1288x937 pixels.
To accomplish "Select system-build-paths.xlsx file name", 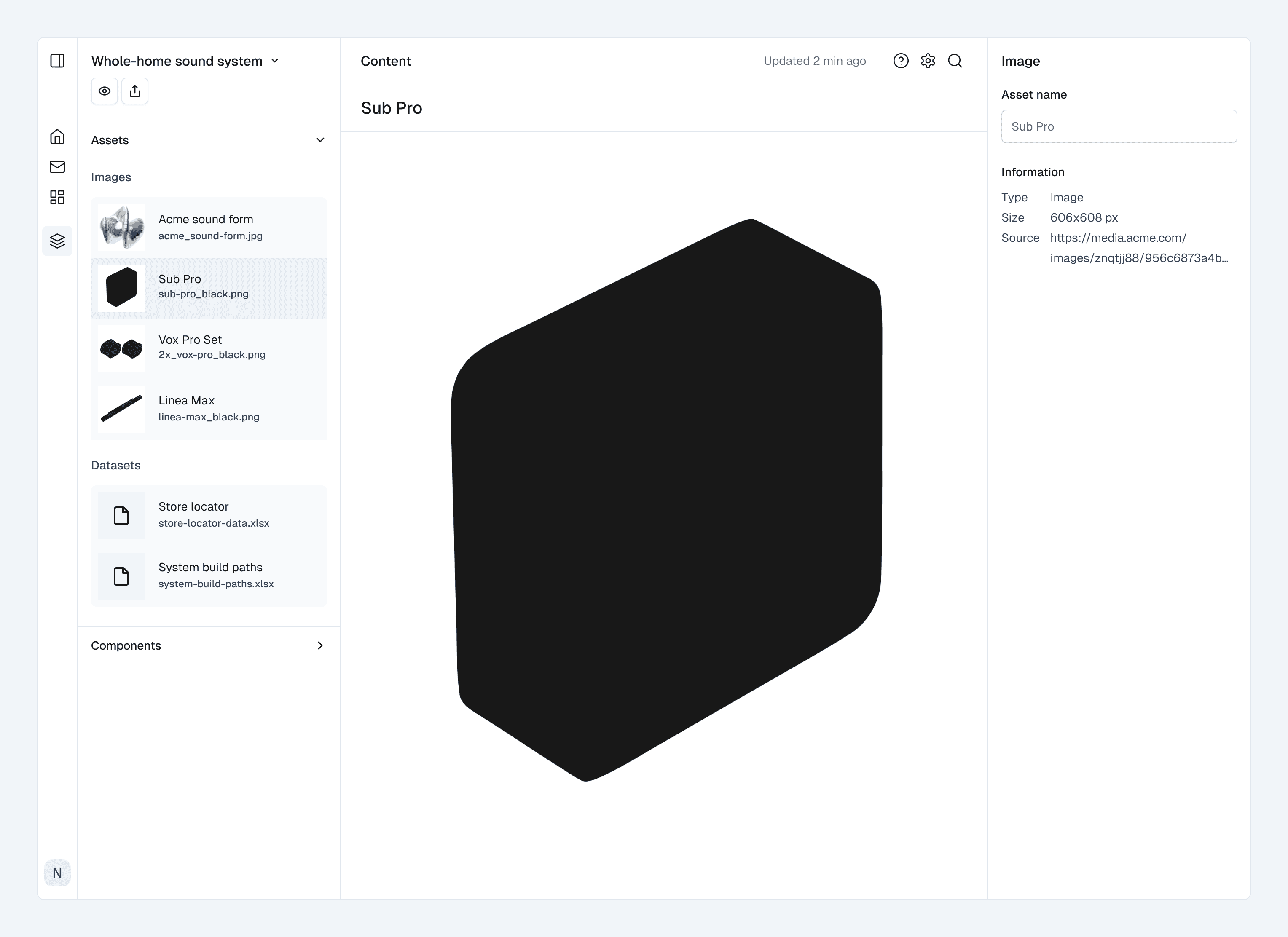I will 216,584.
